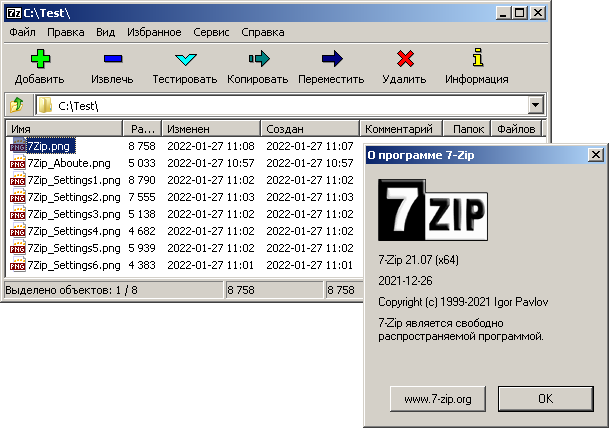
Task: Click the green plus Добавить icon
Action: pyautogui.click(x=40, y=59)
